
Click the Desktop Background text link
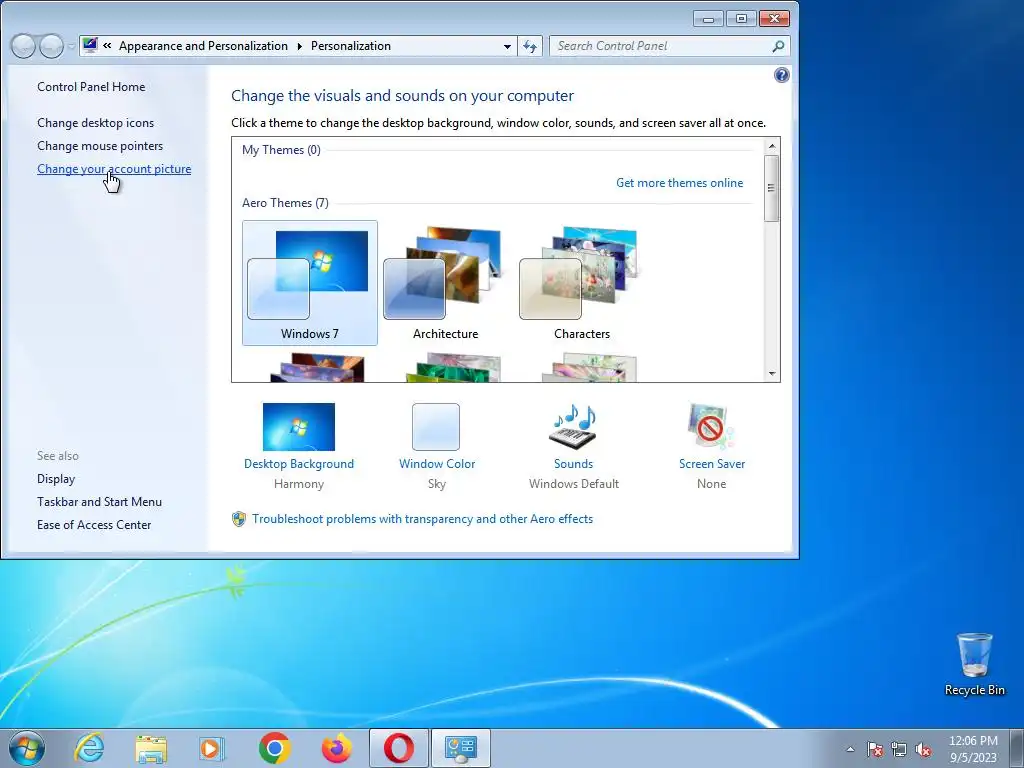[298, 464]
